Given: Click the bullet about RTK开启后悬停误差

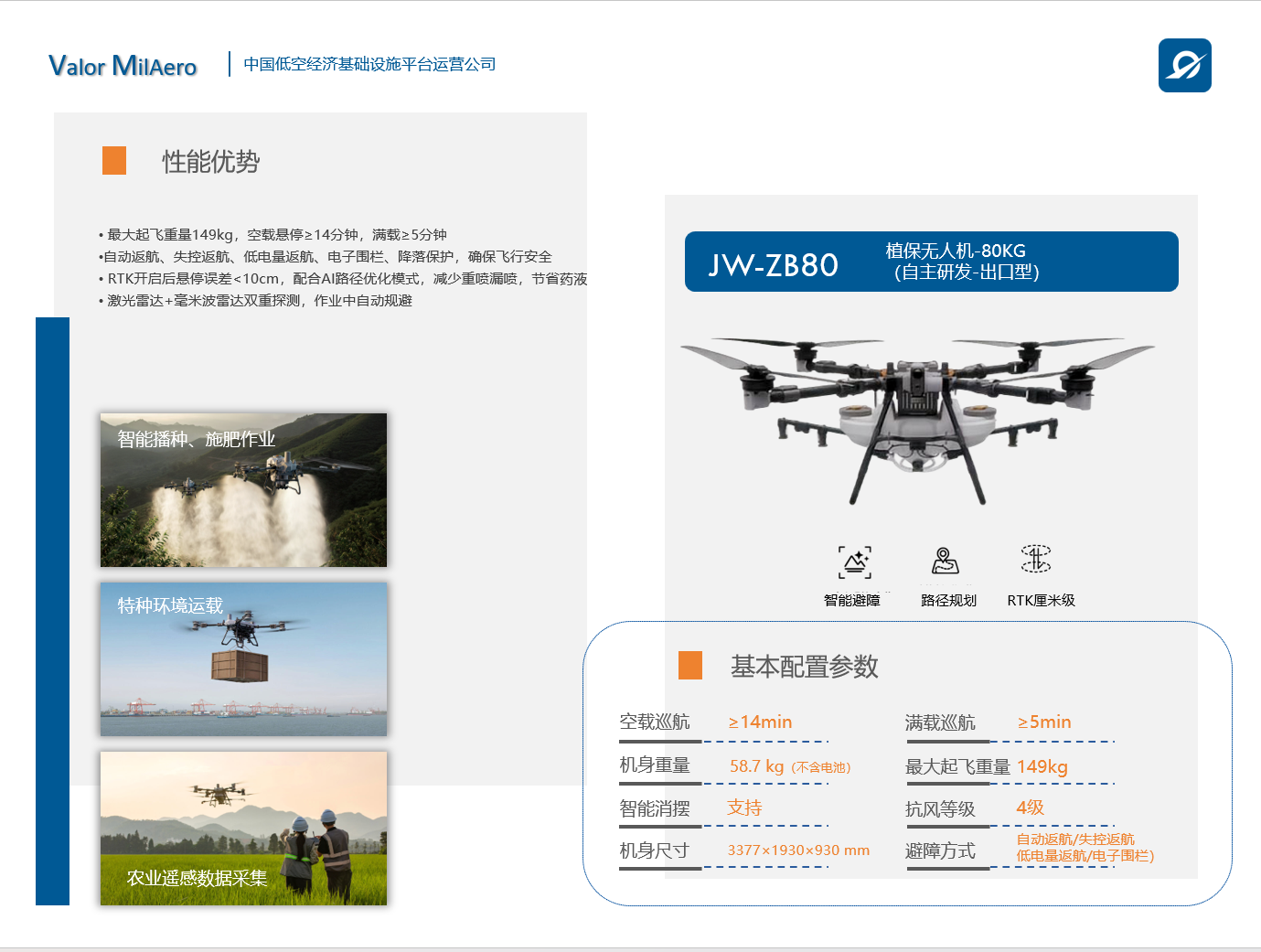Looking at the screenshot, I should pyautogui.click(x=343, y=279).
